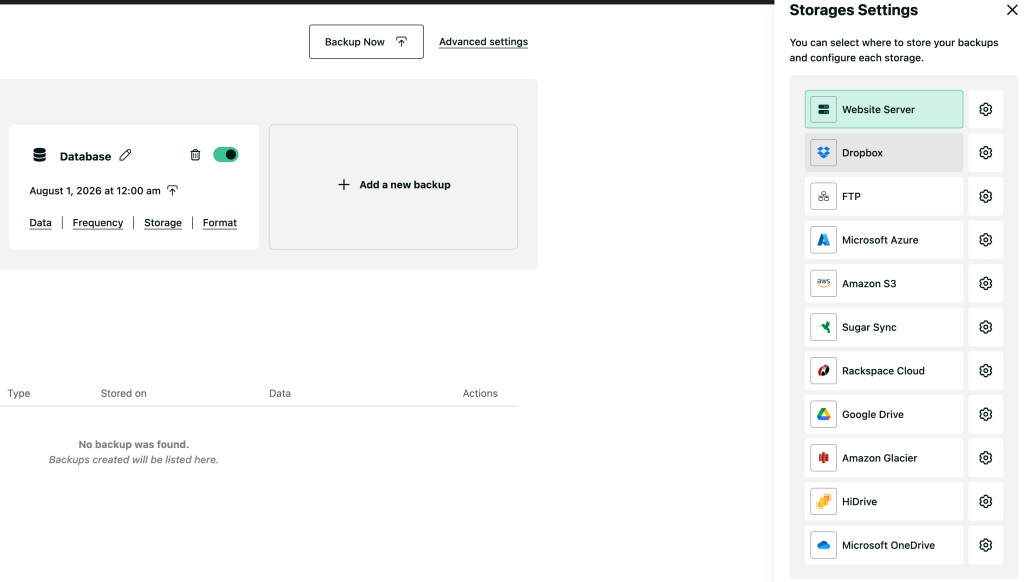Image resolution: width=1024 pixels, height=582 pixels.
Task: Delete the Database backup with trash icon
Action: (x=195, y=155)
